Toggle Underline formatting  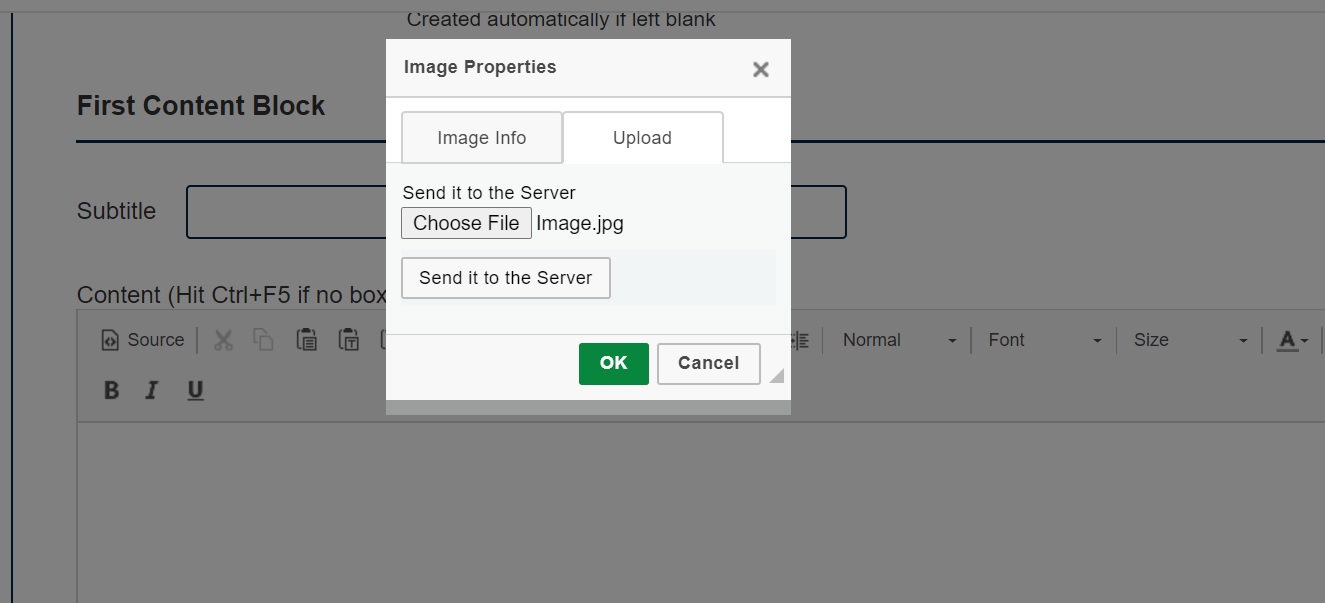195,390
